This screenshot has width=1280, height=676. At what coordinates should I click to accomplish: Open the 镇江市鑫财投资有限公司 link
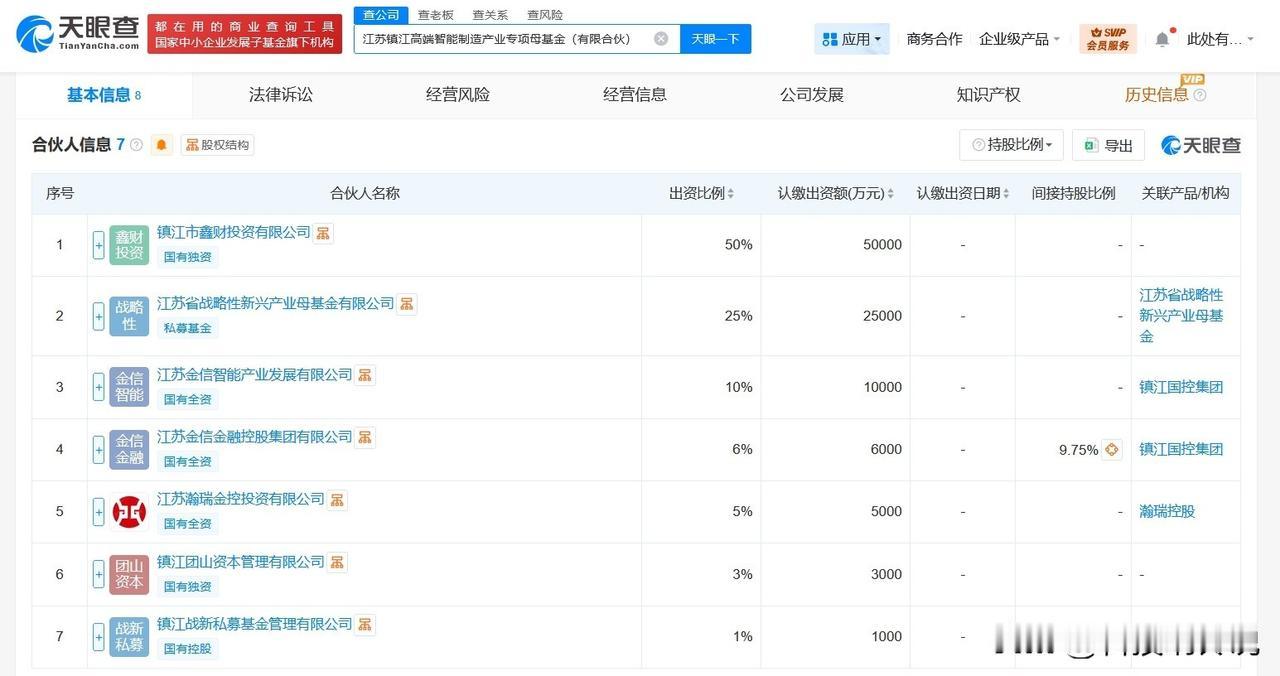[x=234, y=232]
